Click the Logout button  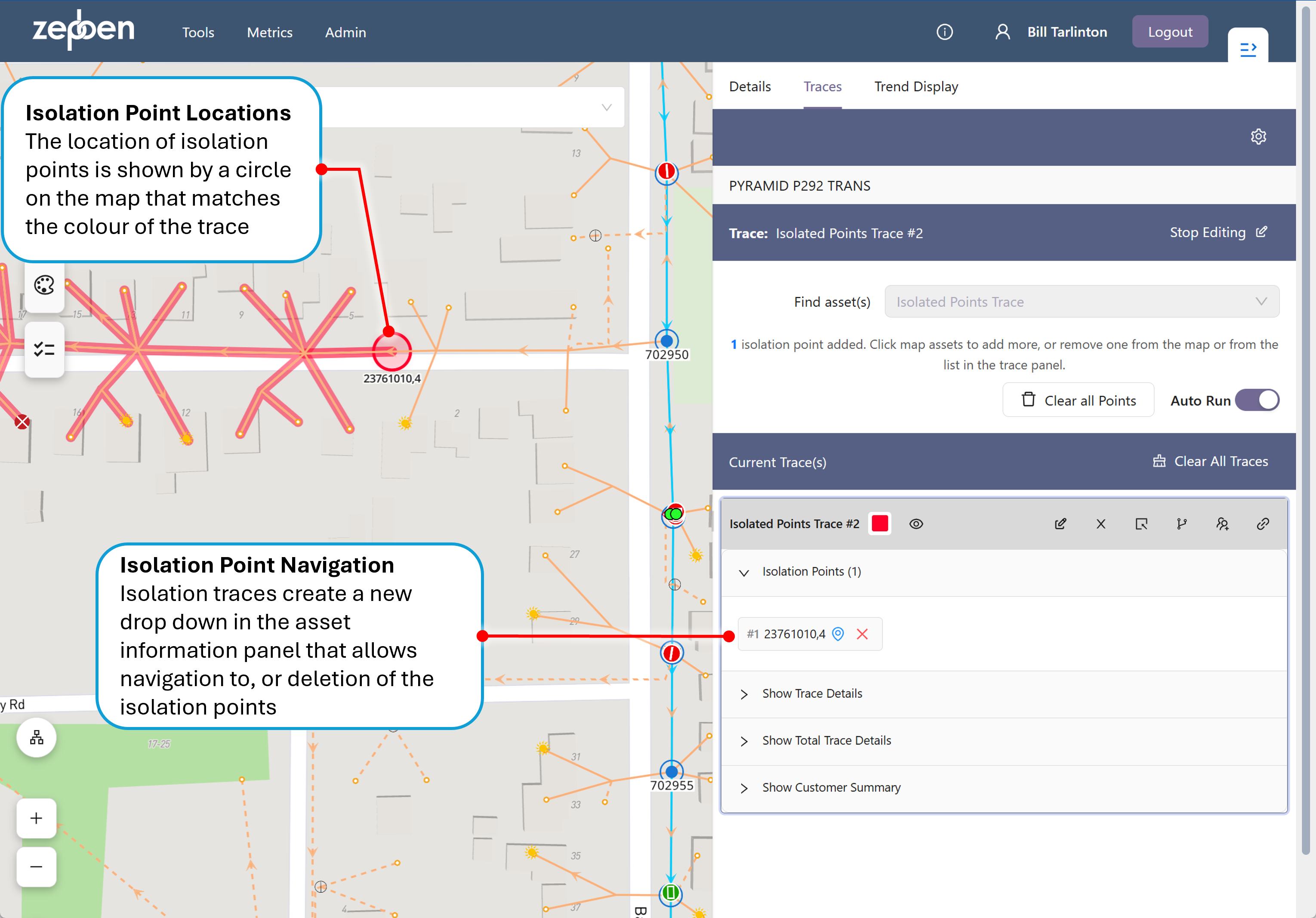[1170, 32]
